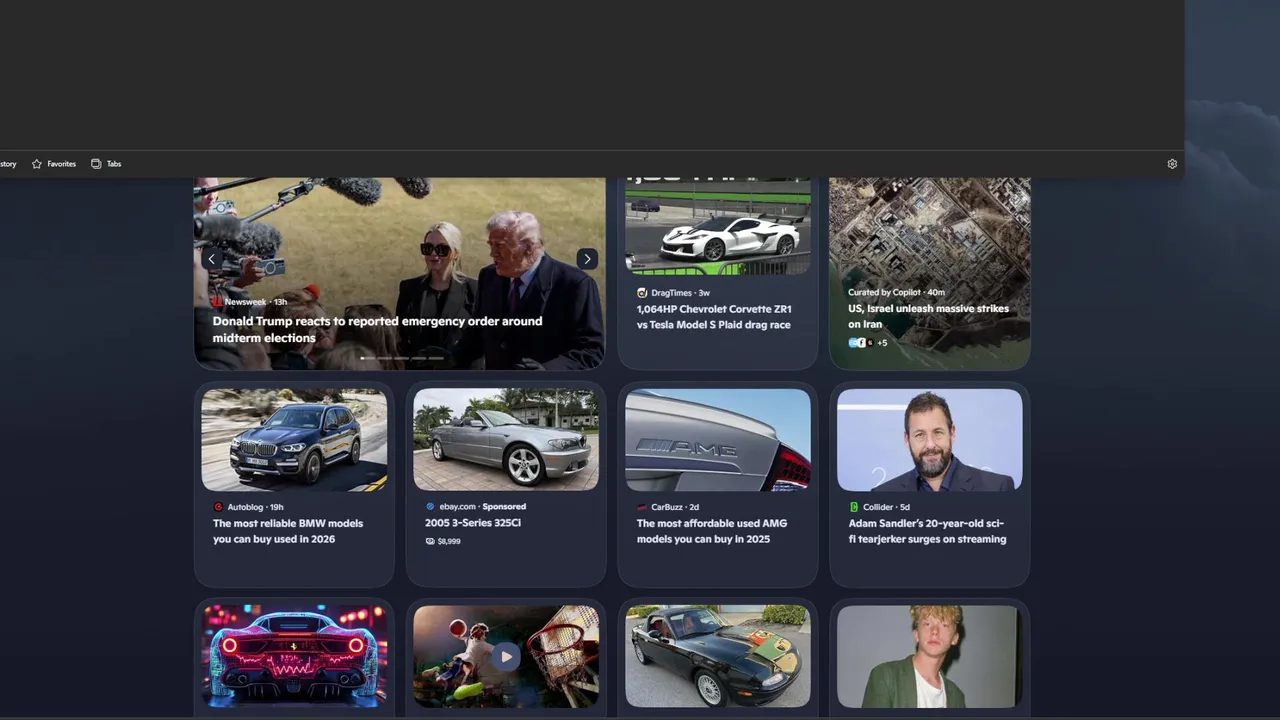The image size is (1280, 720).
Task: Click the 'Autoblog · 19h' label
Action: (x=255, y=507)
